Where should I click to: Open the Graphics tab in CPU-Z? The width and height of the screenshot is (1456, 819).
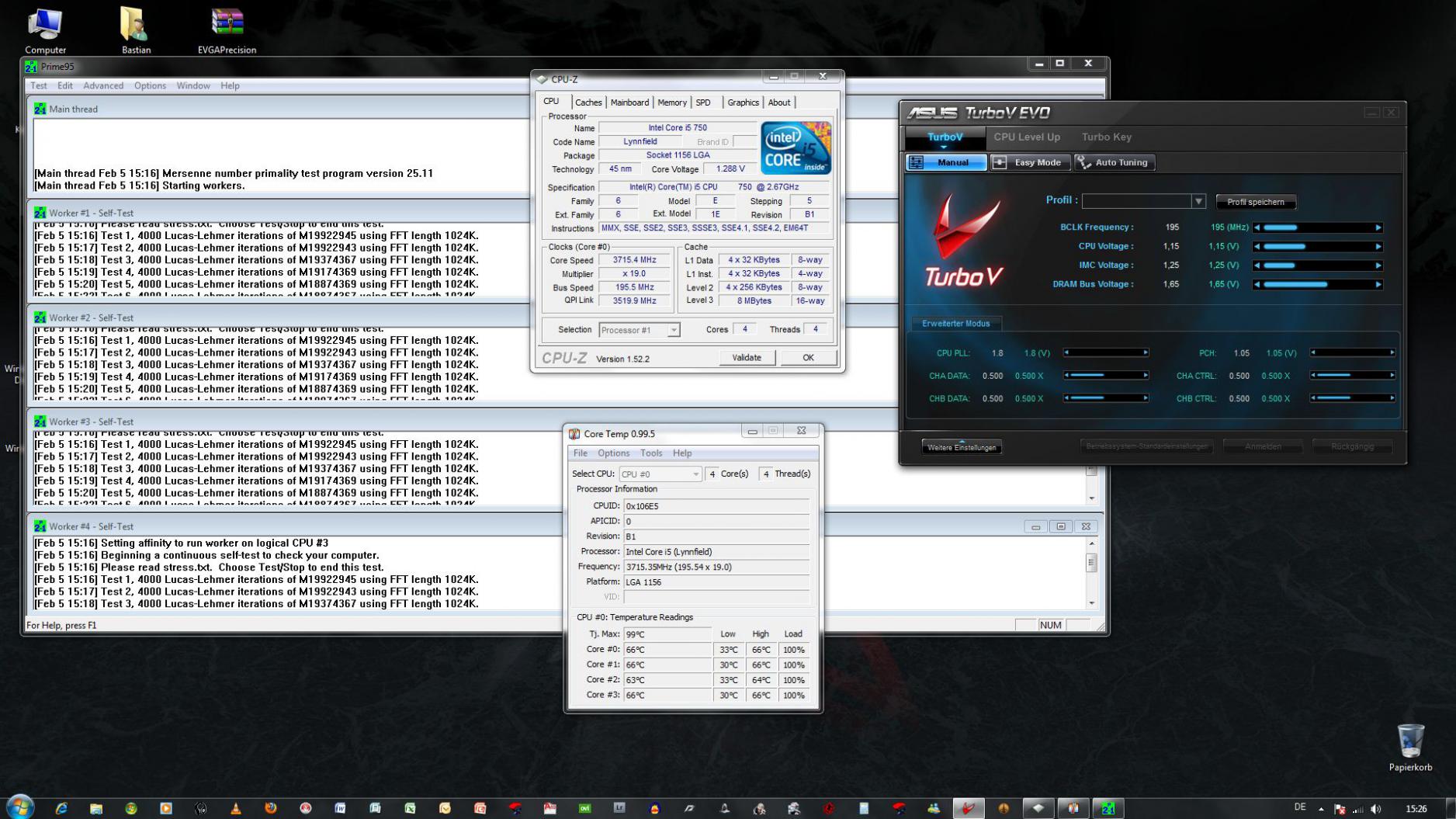pos(743,102)
